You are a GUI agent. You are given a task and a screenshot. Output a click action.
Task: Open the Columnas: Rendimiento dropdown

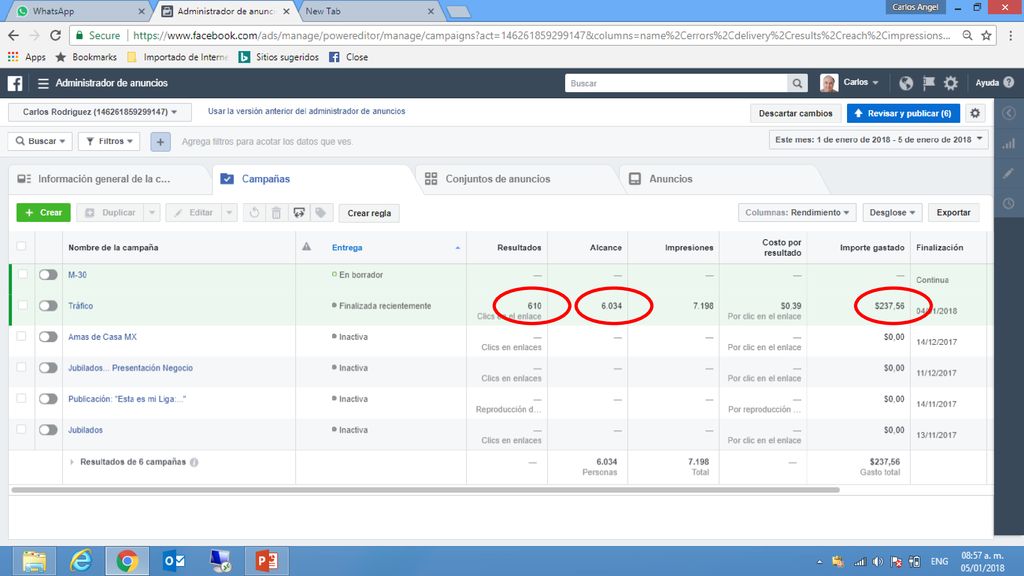click(x=797, y=213)
